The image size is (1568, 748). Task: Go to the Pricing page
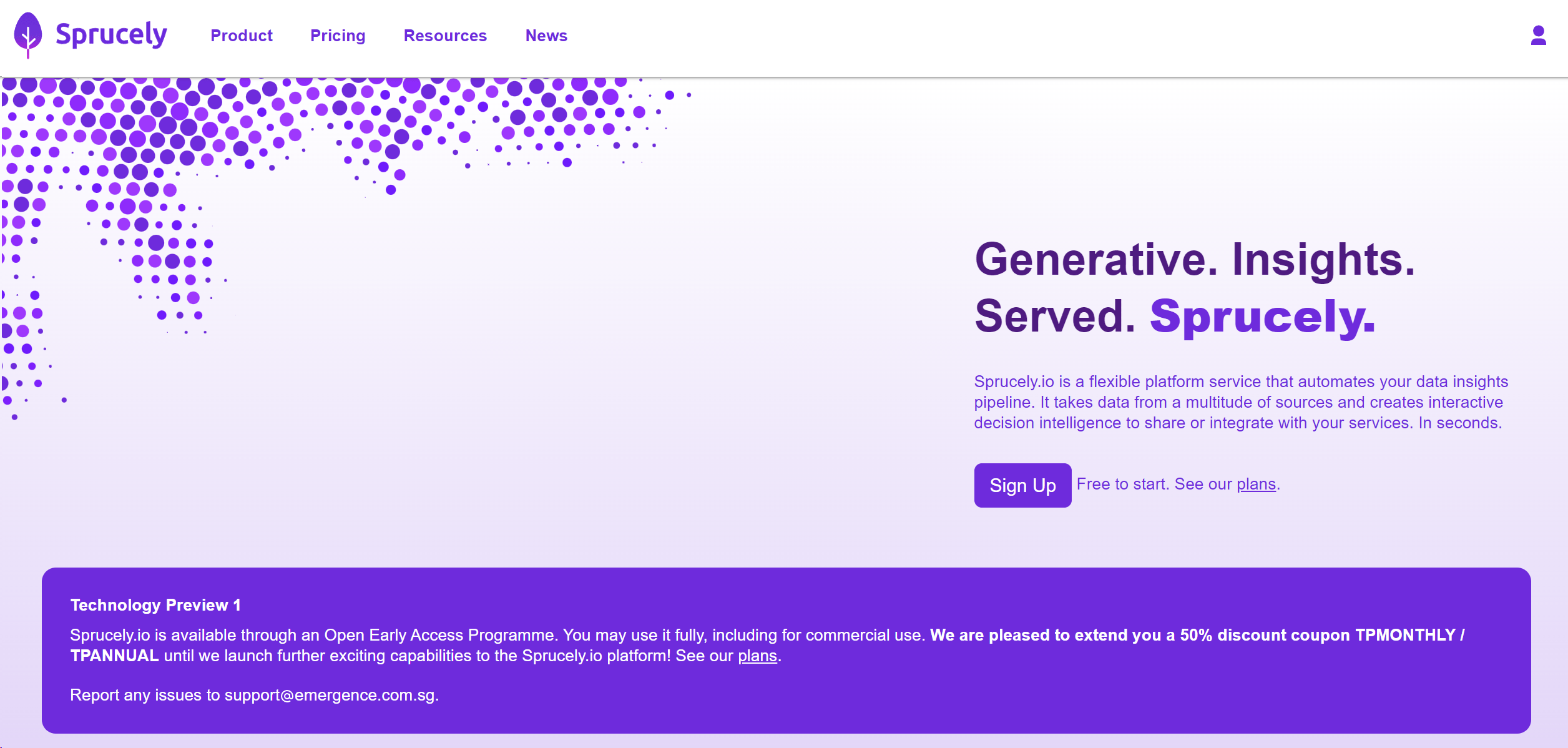tap(338, 36)
